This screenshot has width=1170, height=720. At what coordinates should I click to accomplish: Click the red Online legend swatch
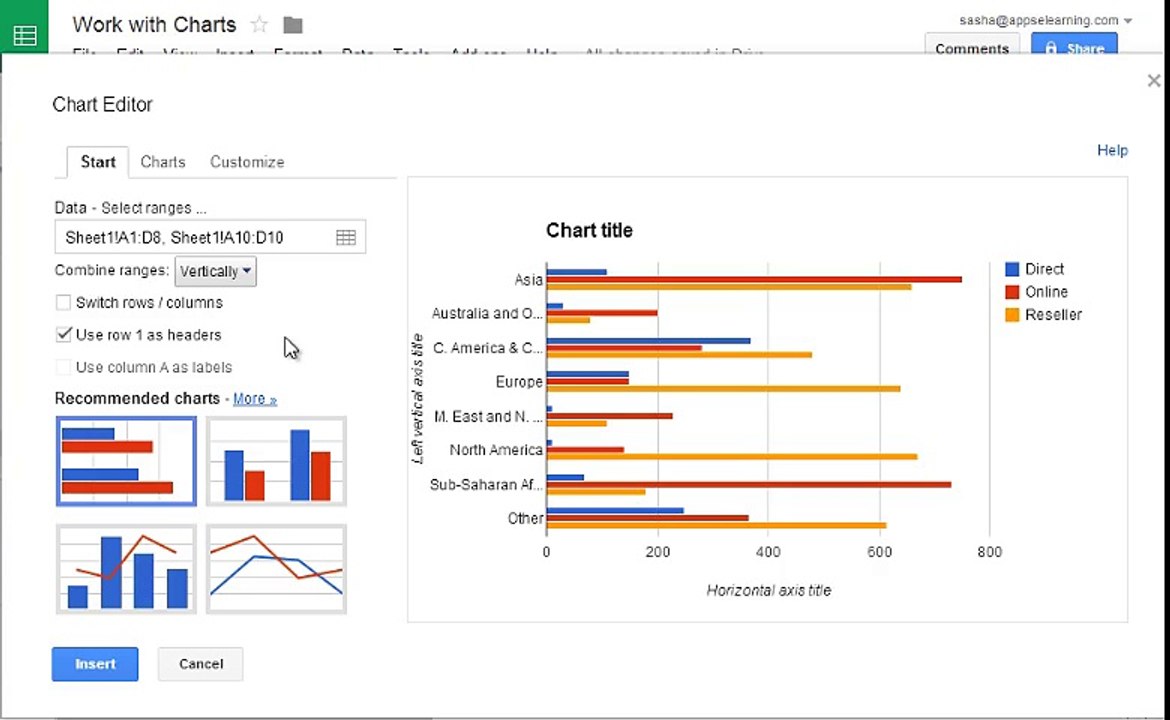(1012, 292)
